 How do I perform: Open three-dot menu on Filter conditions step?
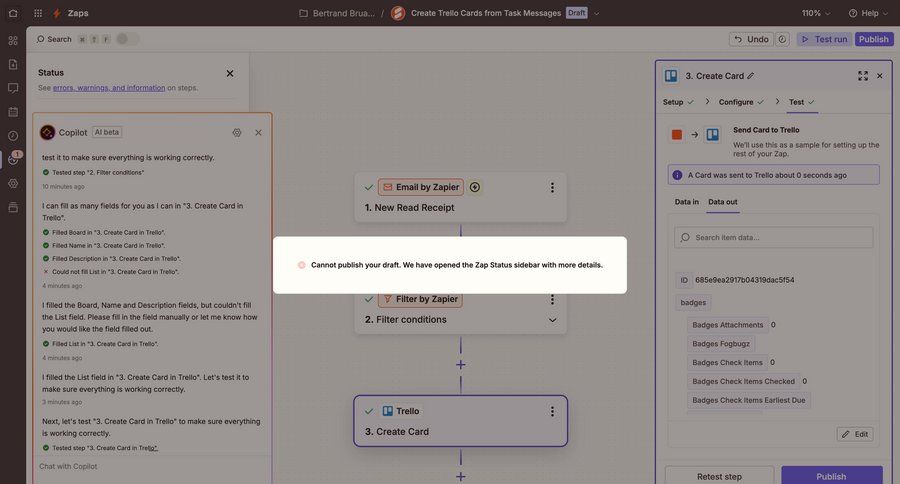point(552,299)
